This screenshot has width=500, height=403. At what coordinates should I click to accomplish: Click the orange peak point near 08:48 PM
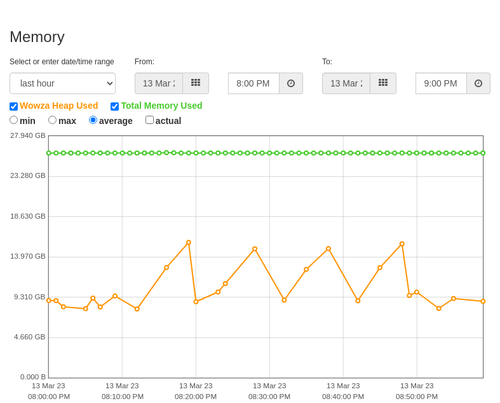pos(402,244)
